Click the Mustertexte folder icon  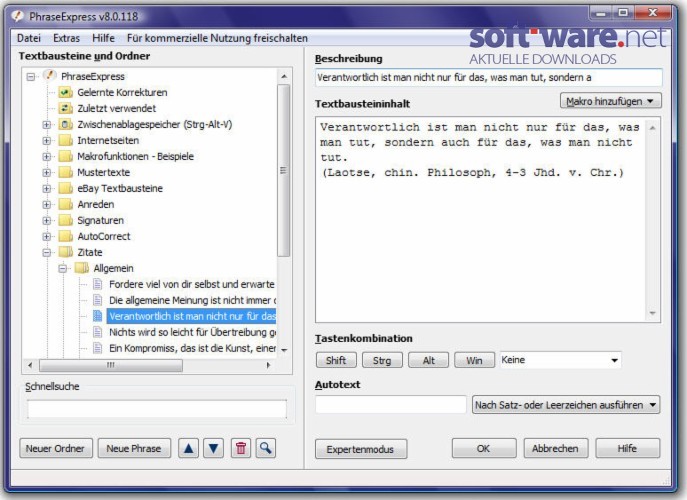(66, 172)
